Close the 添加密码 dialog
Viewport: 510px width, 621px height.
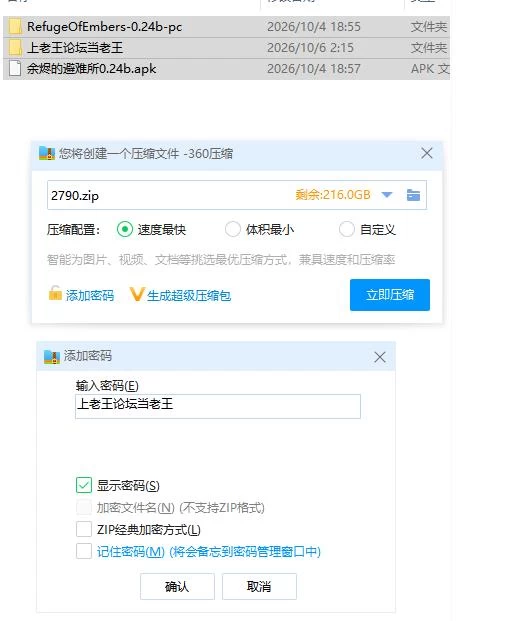click(x=380, y=357)
